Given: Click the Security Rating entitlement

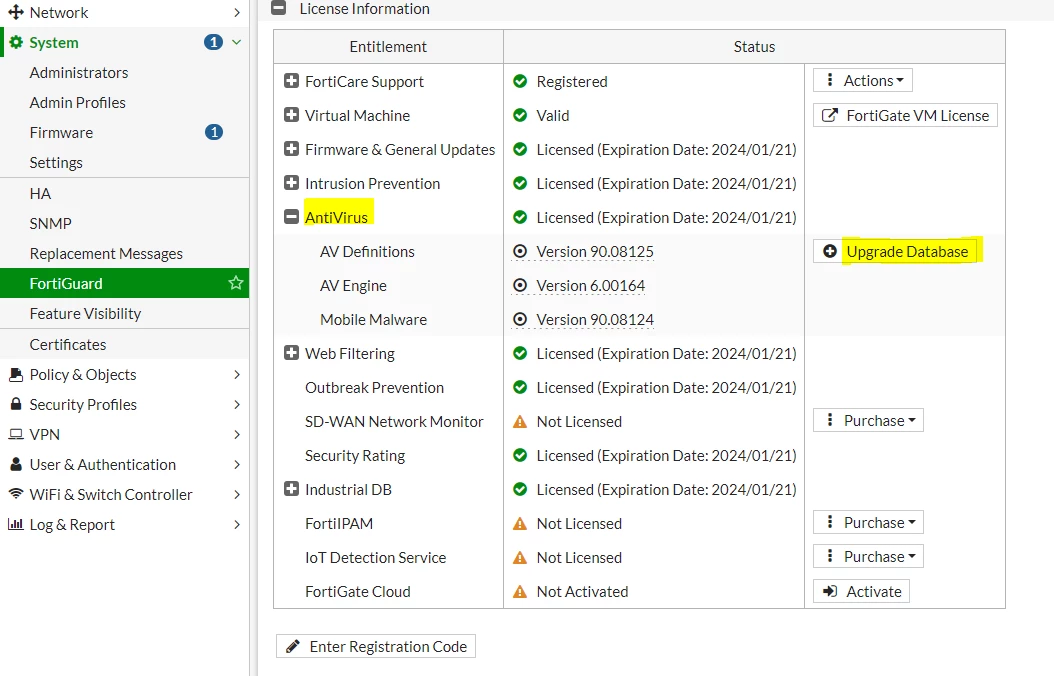Looking at the screenshot, I should coord(355,456).
